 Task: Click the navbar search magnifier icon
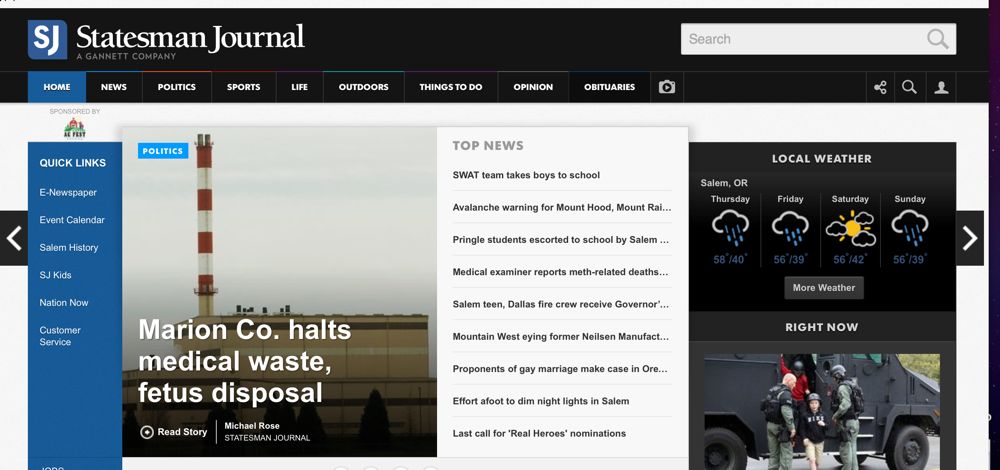pyautogui.click(x=909, y=87)
